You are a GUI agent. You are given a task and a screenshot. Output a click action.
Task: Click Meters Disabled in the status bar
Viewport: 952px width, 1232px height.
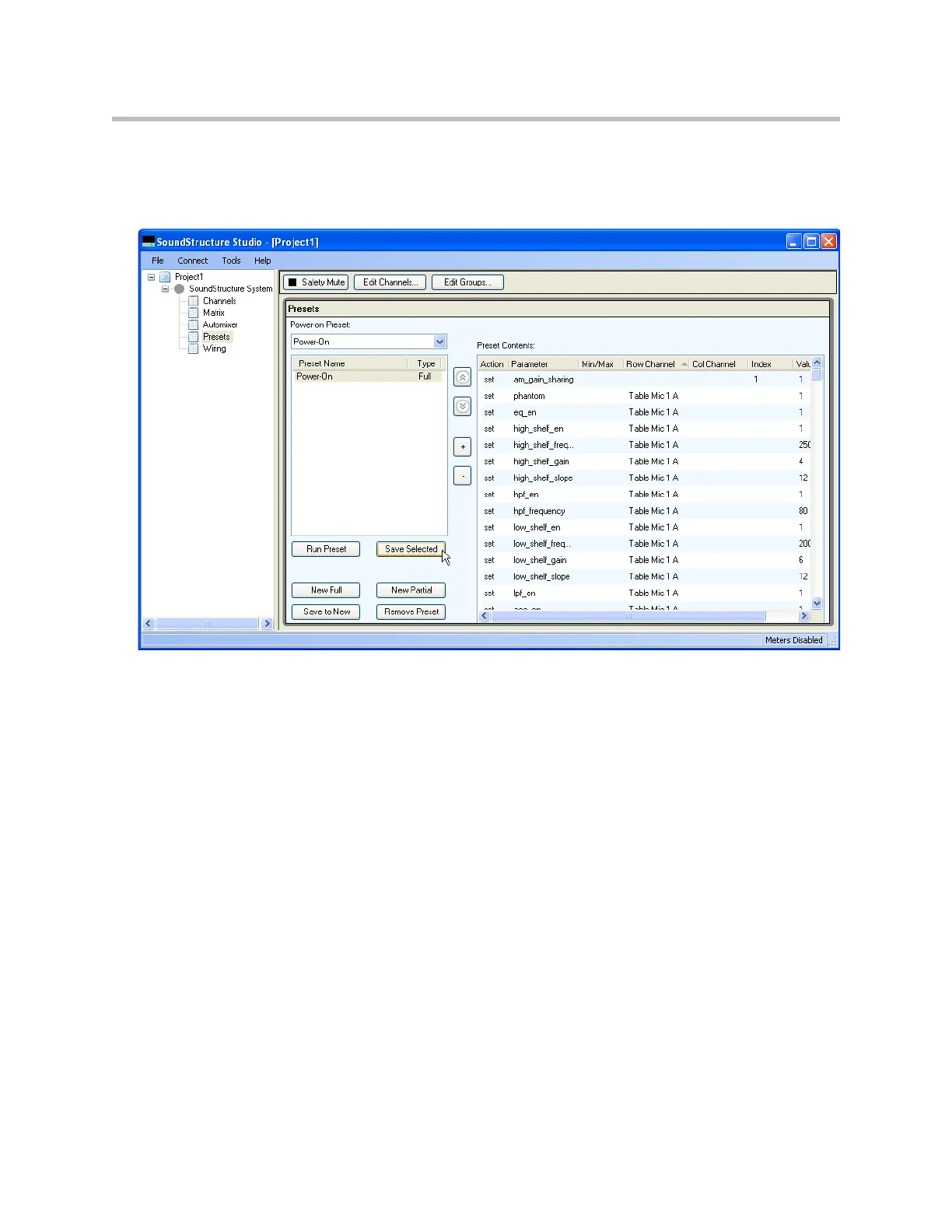[793, 640]
